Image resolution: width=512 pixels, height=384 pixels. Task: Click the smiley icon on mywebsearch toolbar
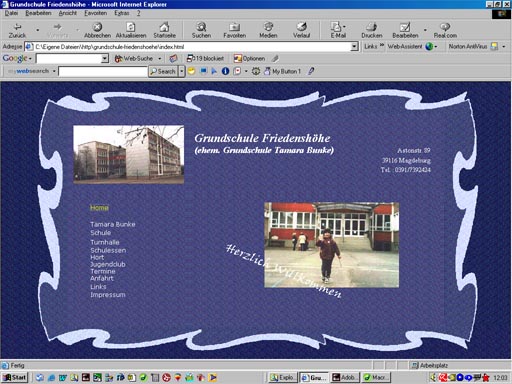(x=191, y=71)
